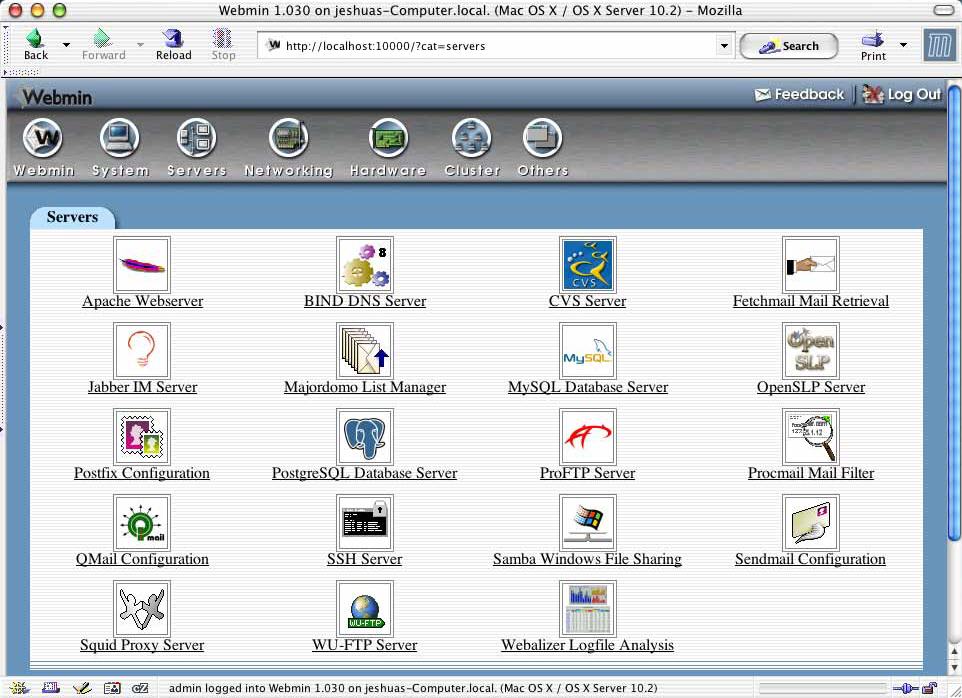Click the Log Out link
This screenshot has width=962, height=698.
pyautogui.click(x=902, y=94)
